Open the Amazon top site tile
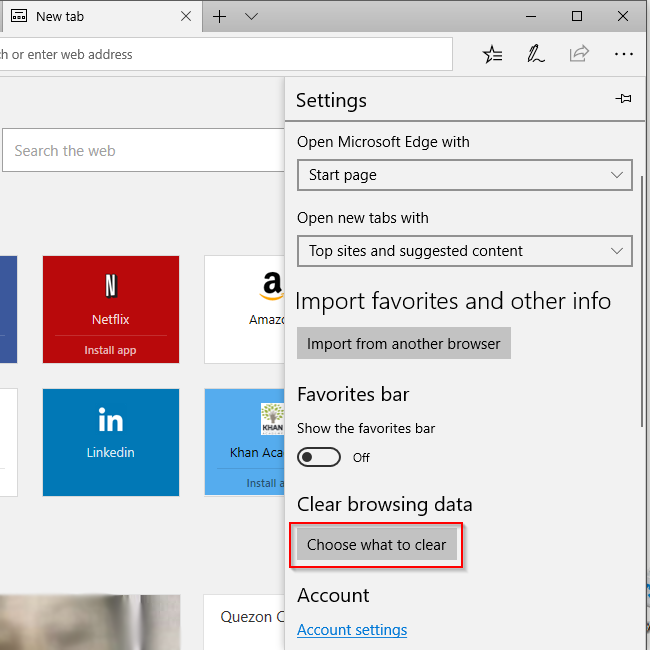This screenshot has width=650, height=650. click(x=245, y=309)
